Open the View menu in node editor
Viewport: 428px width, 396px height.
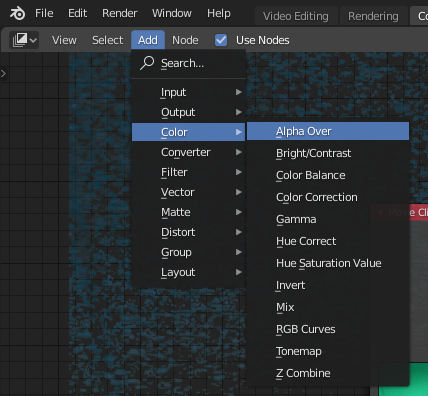64,40
